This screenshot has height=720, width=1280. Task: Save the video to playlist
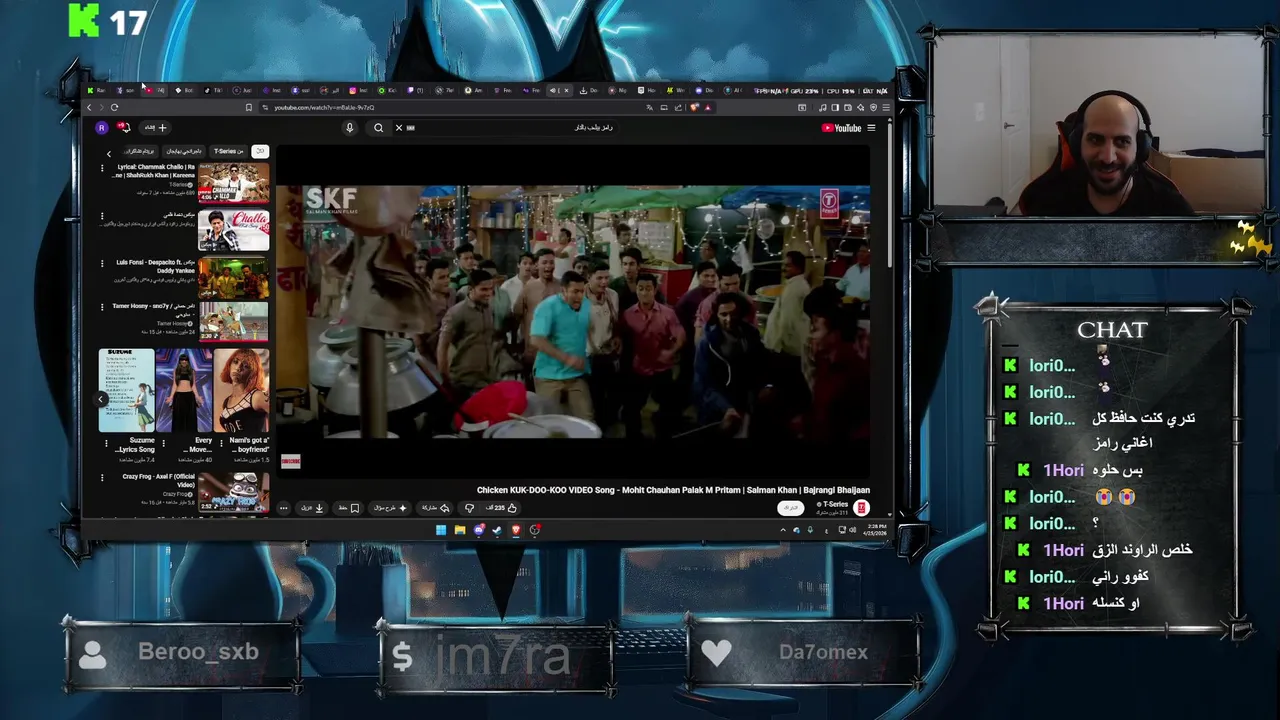coord(348,508)
